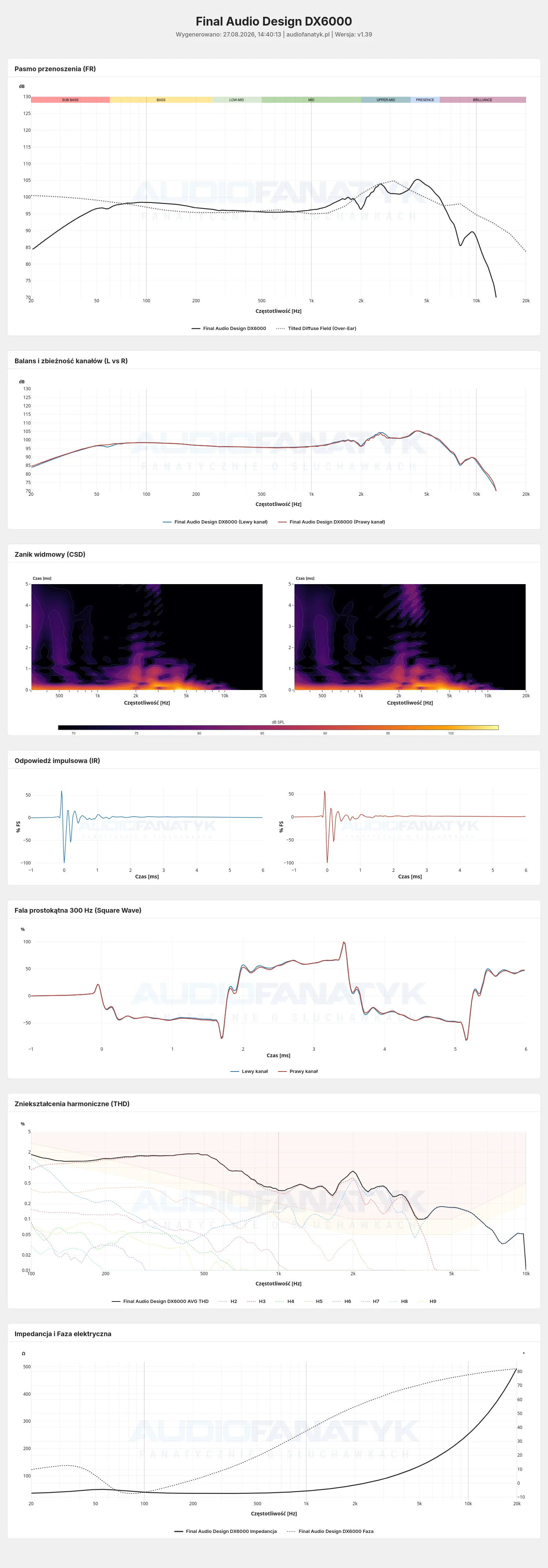Toggle the DX6000 Impedancja legend entry

(x=225, y=1531)
